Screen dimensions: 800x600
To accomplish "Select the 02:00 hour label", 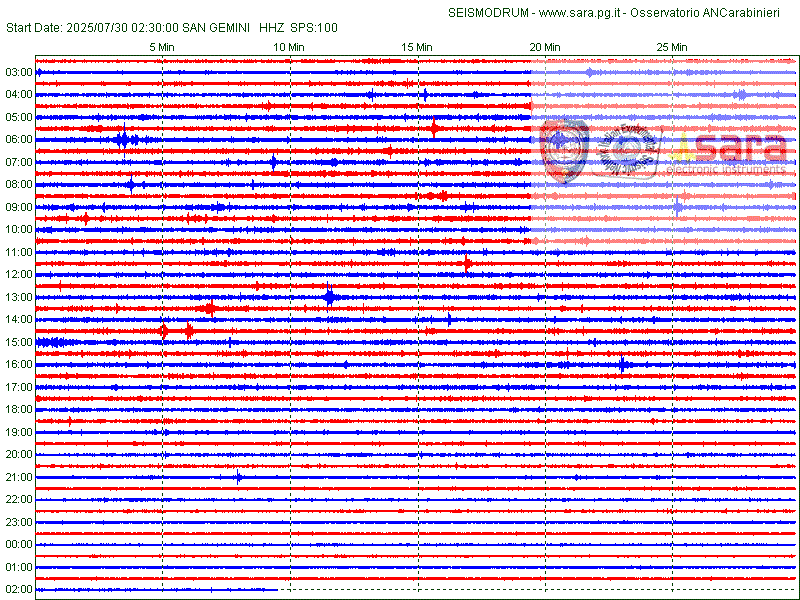I will (x=19, y=589).
